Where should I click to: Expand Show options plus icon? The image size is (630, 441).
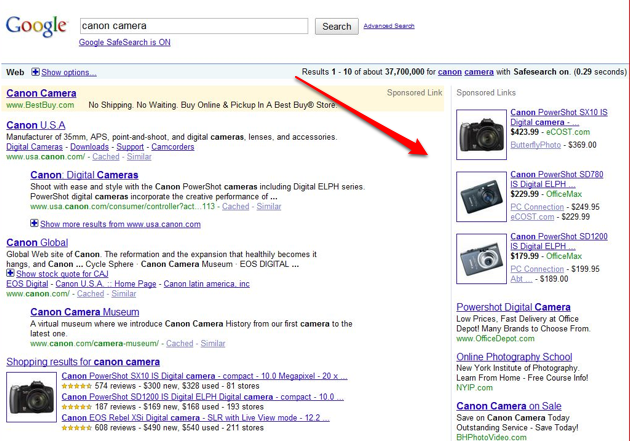pyautogui.click(x=35, y=72)
